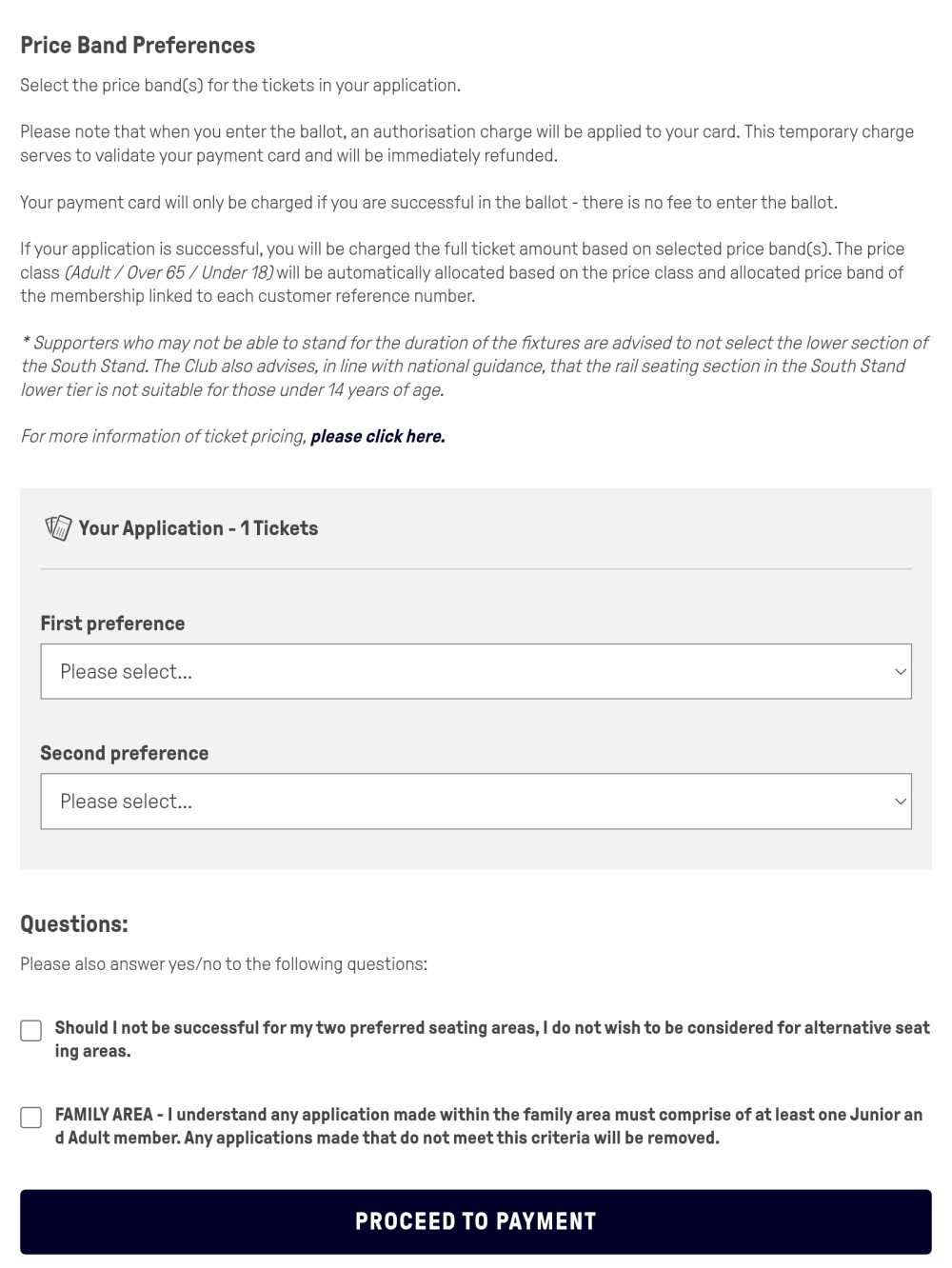
Task: Open the First preference dropdown
Action: pos(475,671)
